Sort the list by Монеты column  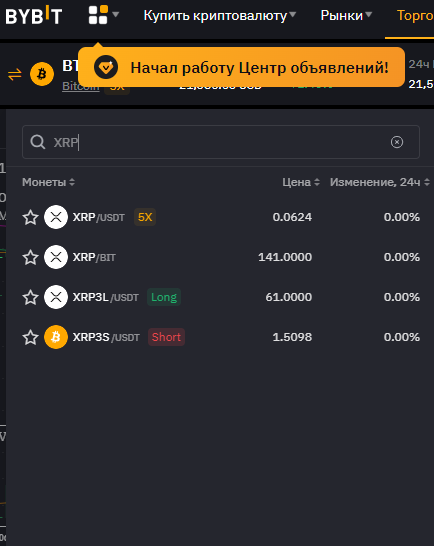(48, 182)
